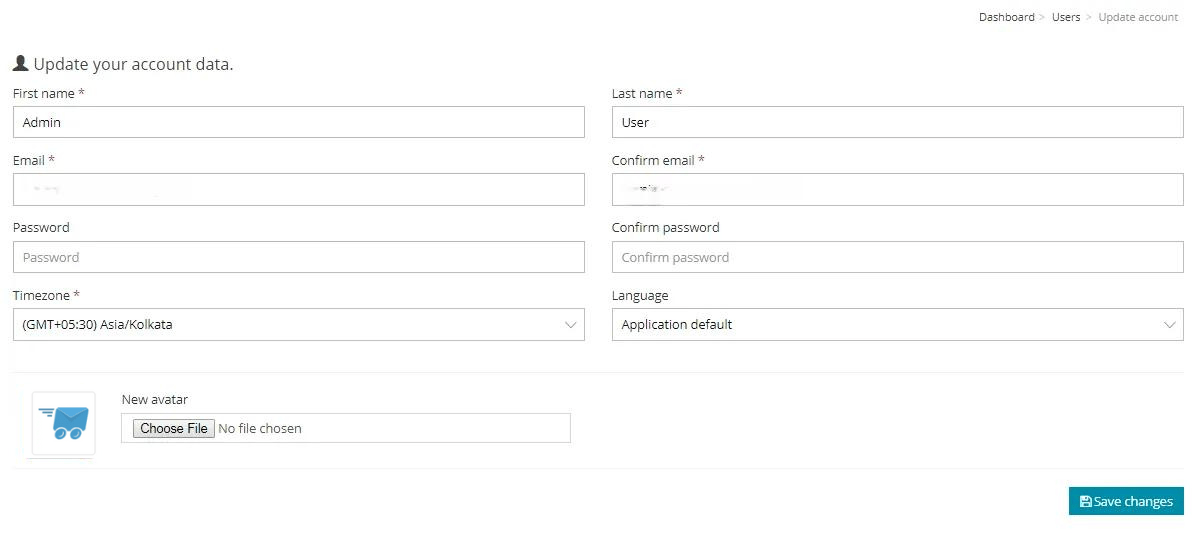Click the "No file chosen" text

tap(260, 428)
